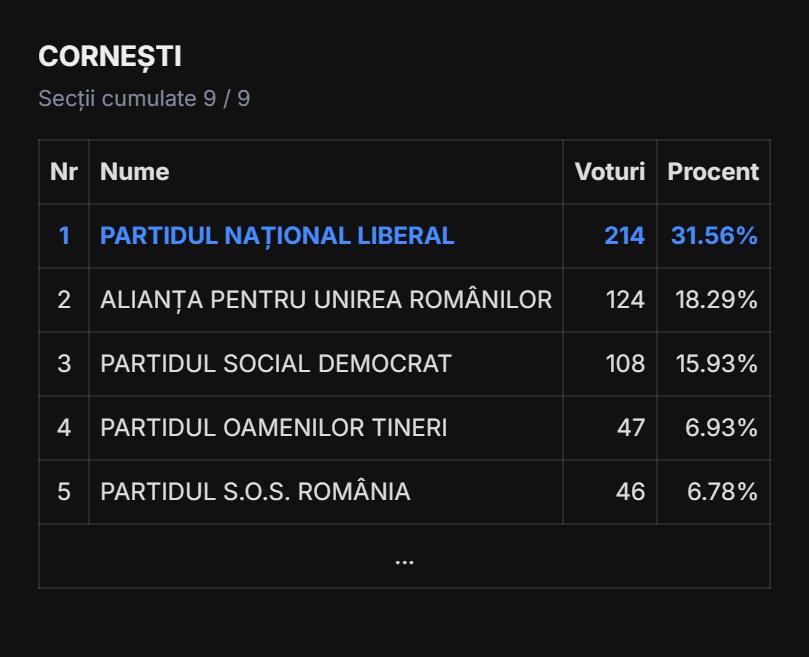
Task: Sort by the Nume column header
Action: click(x=135, y=172)
